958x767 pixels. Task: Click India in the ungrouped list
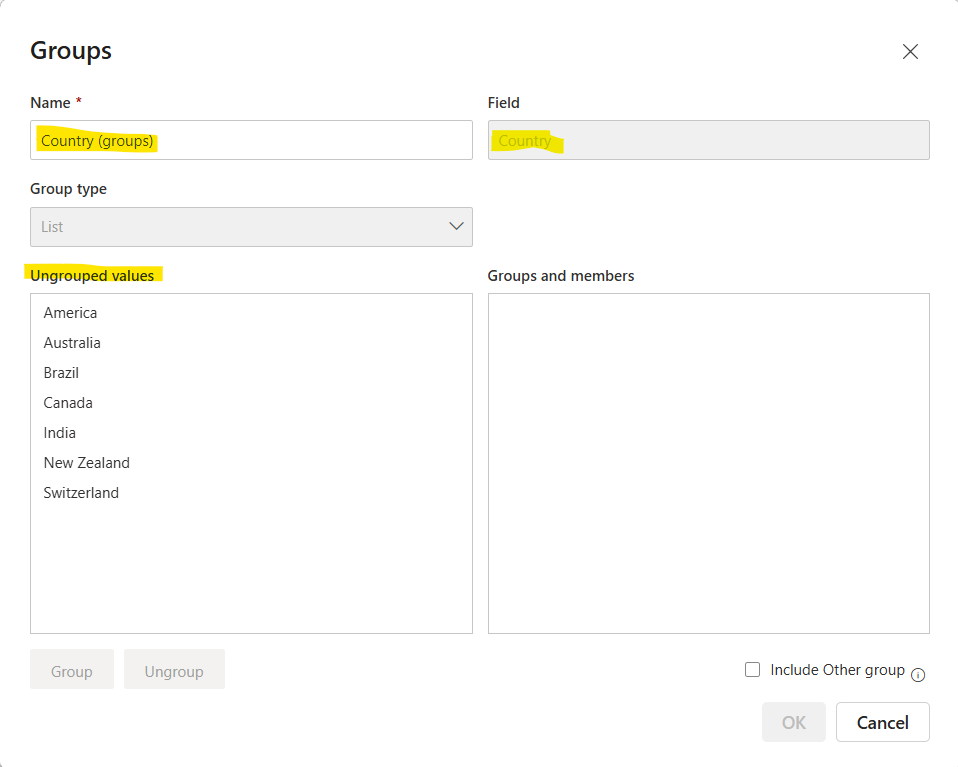coord(59,432)
